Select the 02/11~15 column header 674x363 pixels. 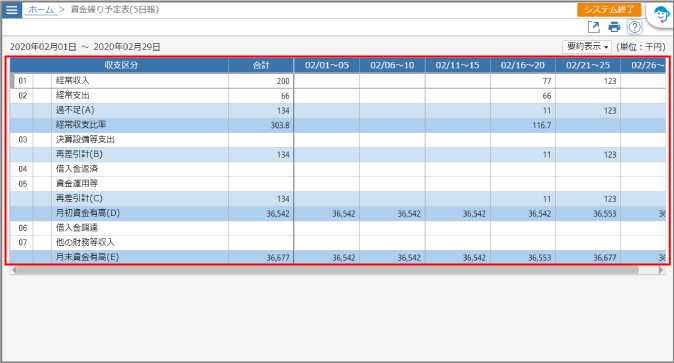click(457, 65)
